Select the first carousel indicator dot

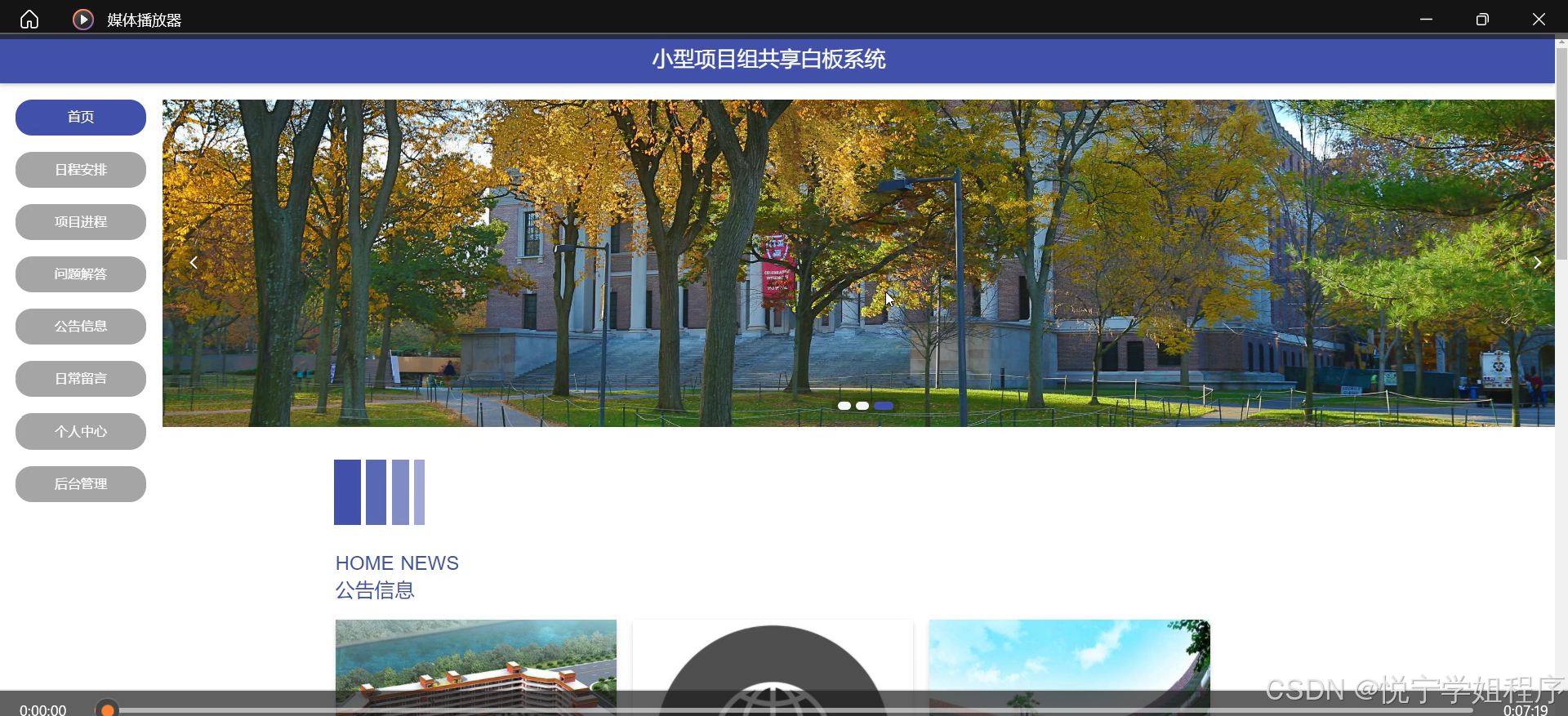click(844, 406)
